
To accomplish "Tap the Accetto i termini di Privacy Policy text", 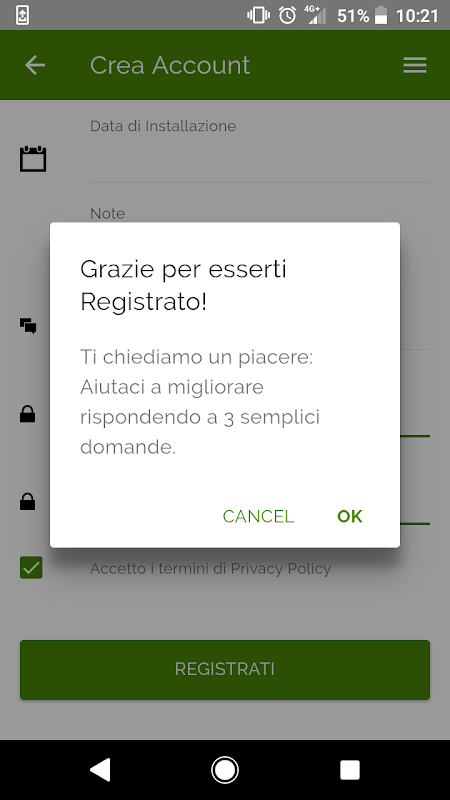I will click(211, 568).
